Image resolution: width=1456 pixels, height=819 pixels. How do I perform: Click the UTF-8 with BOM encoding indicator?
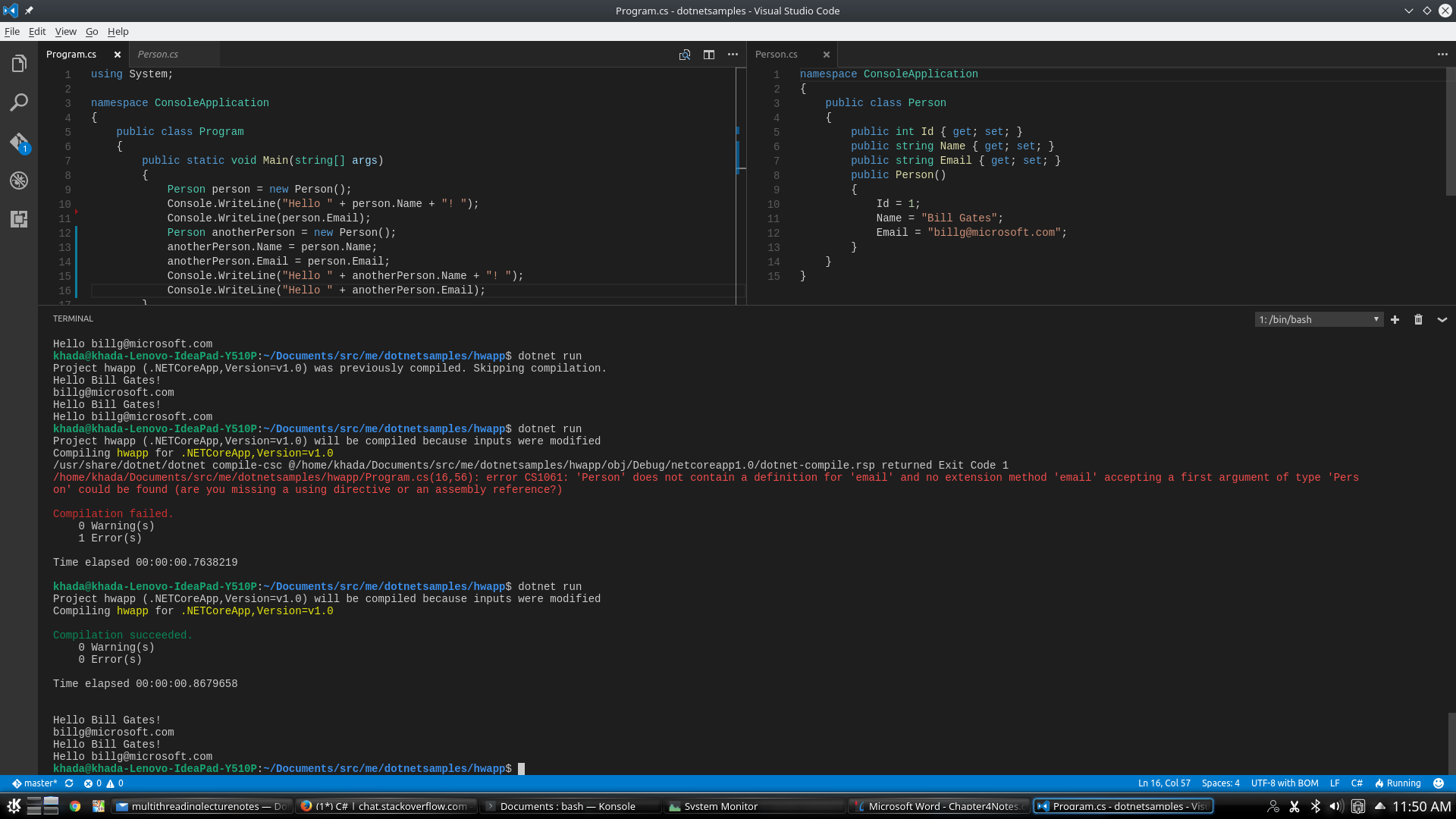pos(1285,783)
